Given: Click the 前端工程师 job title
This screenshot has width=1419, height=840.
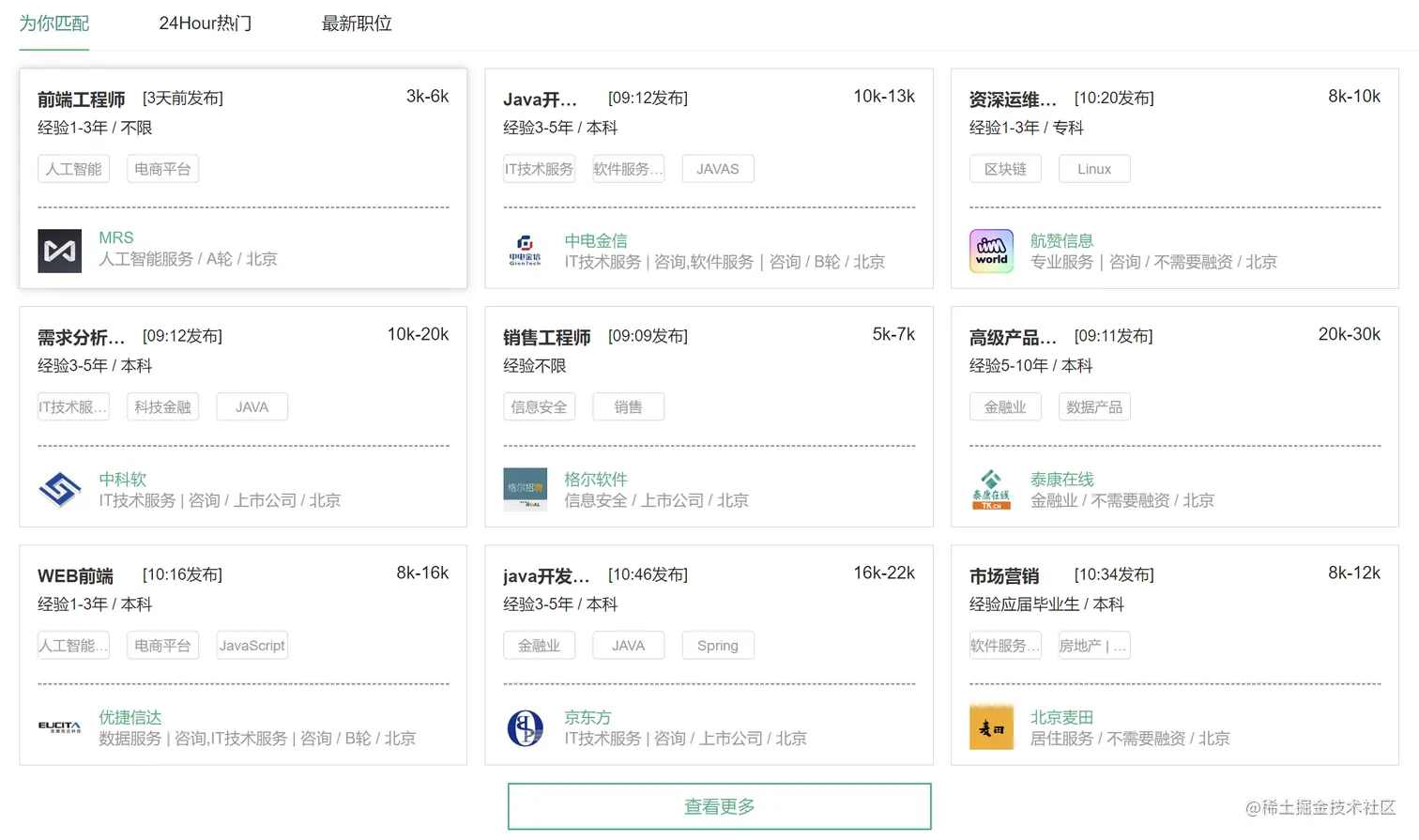Looking at the screenshot, I should click(x=80, y=98).
